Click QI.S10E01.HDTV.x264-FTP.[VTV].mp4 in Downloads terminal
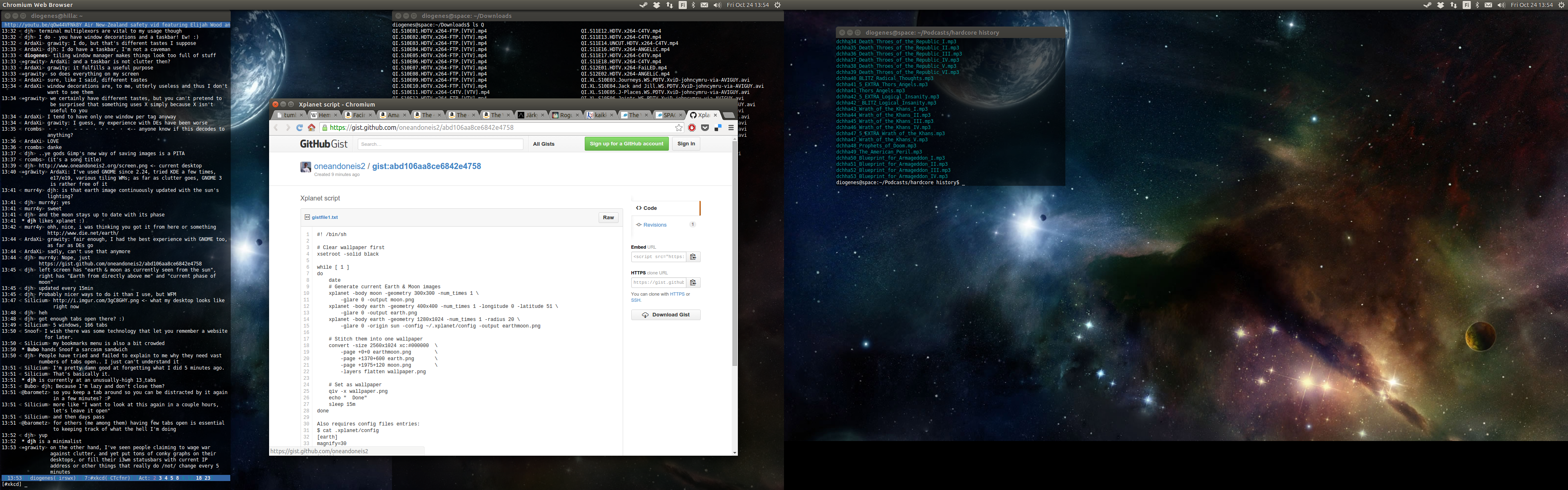The image size is (1568, 490). tap(439, 31)
